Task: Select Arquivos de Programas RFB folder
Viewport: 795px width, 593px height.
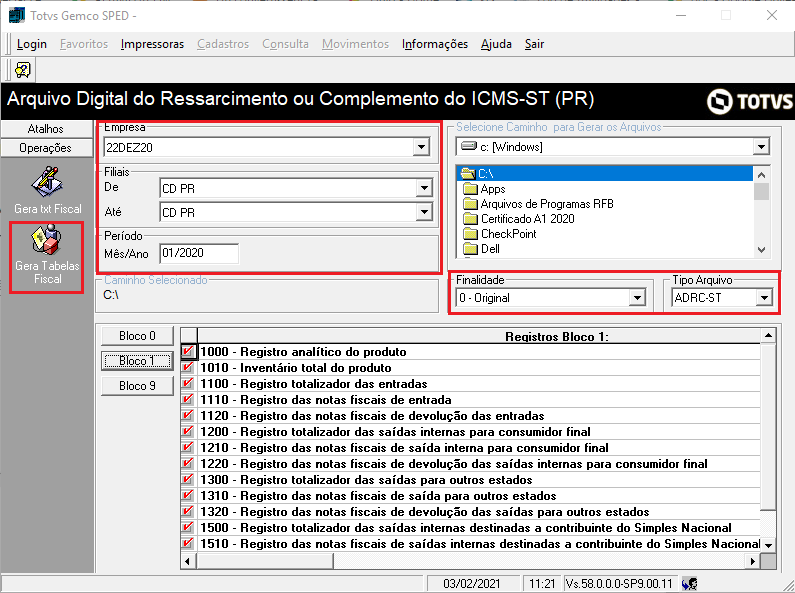Action: 547,204
